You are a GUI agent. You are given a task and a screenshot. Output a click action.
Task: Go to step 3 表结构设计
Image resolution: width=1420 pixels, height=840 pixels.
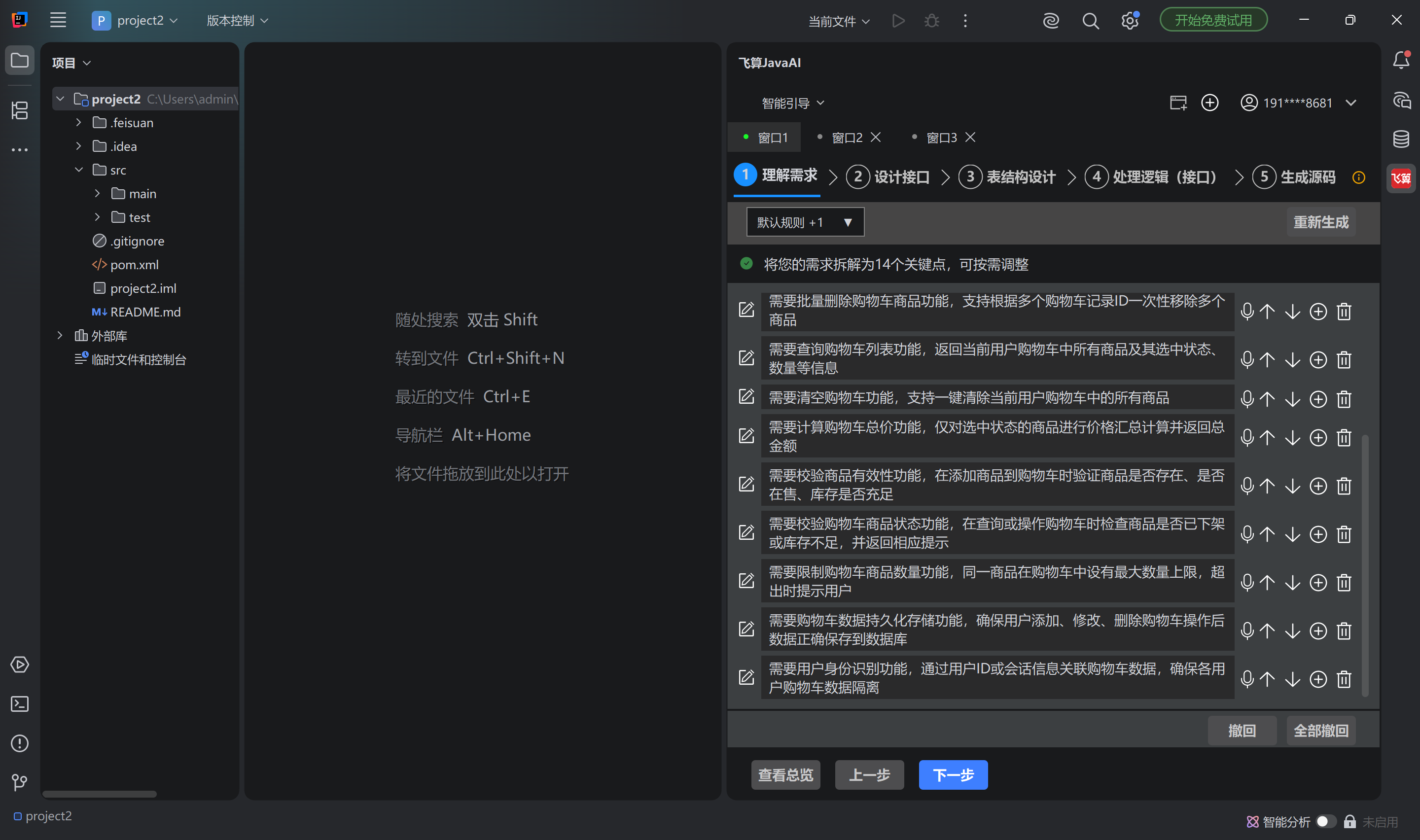(1007, 177)
